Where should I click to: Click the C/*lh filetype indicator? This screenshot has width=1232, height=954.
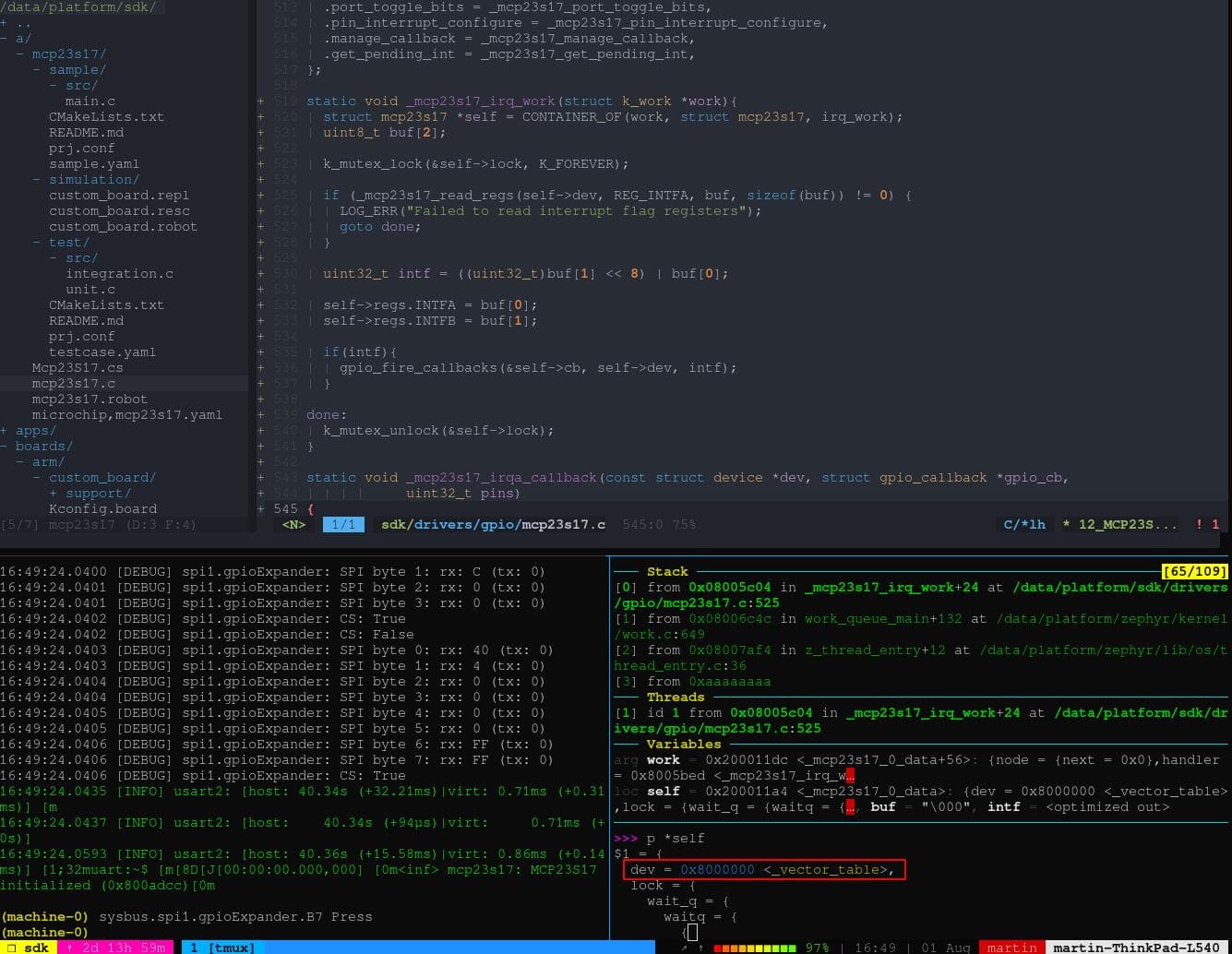click(x=1023, y=523)
